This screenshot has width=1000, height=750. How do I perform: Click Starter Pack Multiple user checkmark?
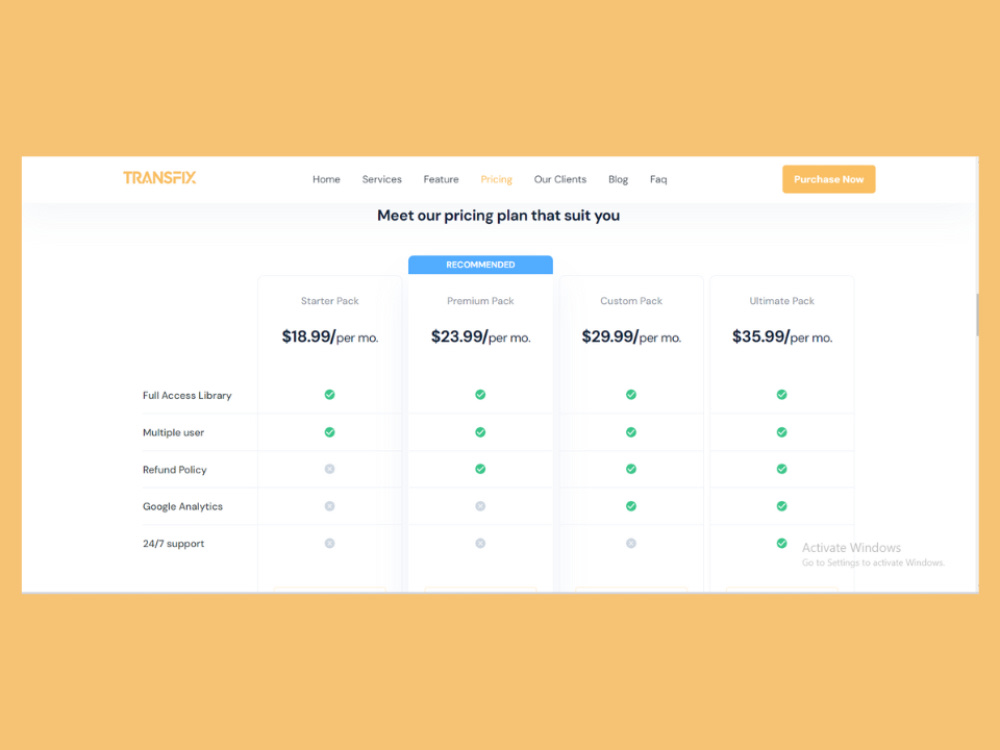coord(330,432)
